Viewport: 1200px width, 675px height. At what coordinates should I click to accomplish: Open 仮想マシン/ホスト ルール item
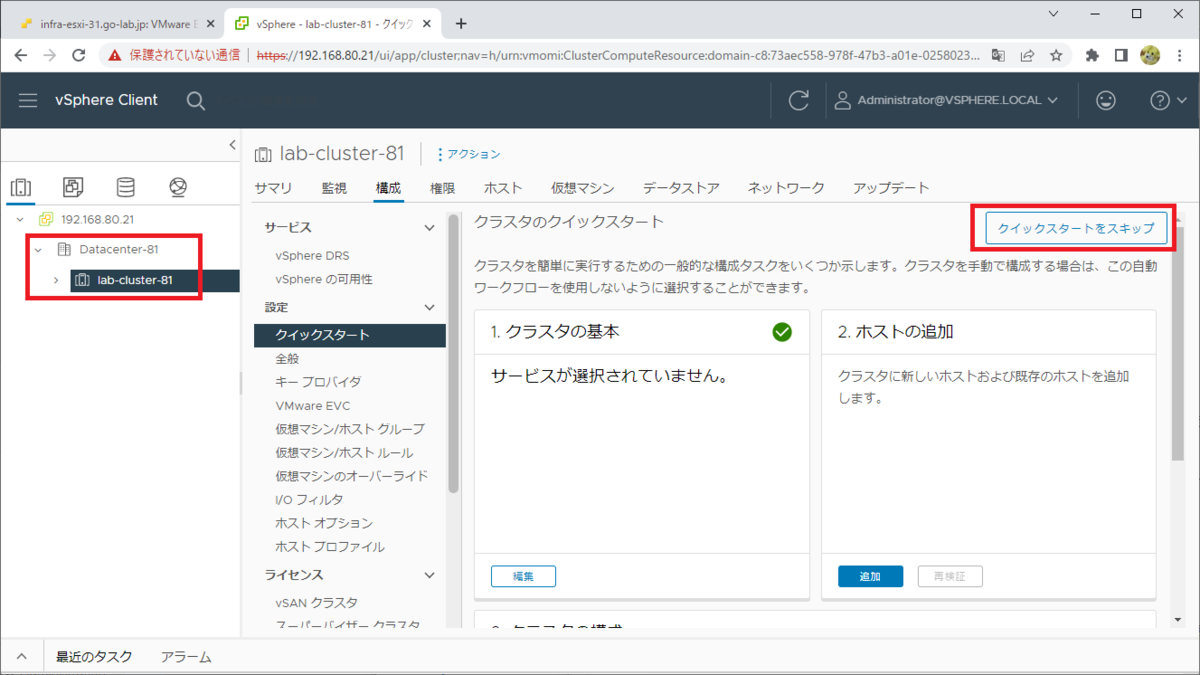pyautogui.click(x=344, y=453)
